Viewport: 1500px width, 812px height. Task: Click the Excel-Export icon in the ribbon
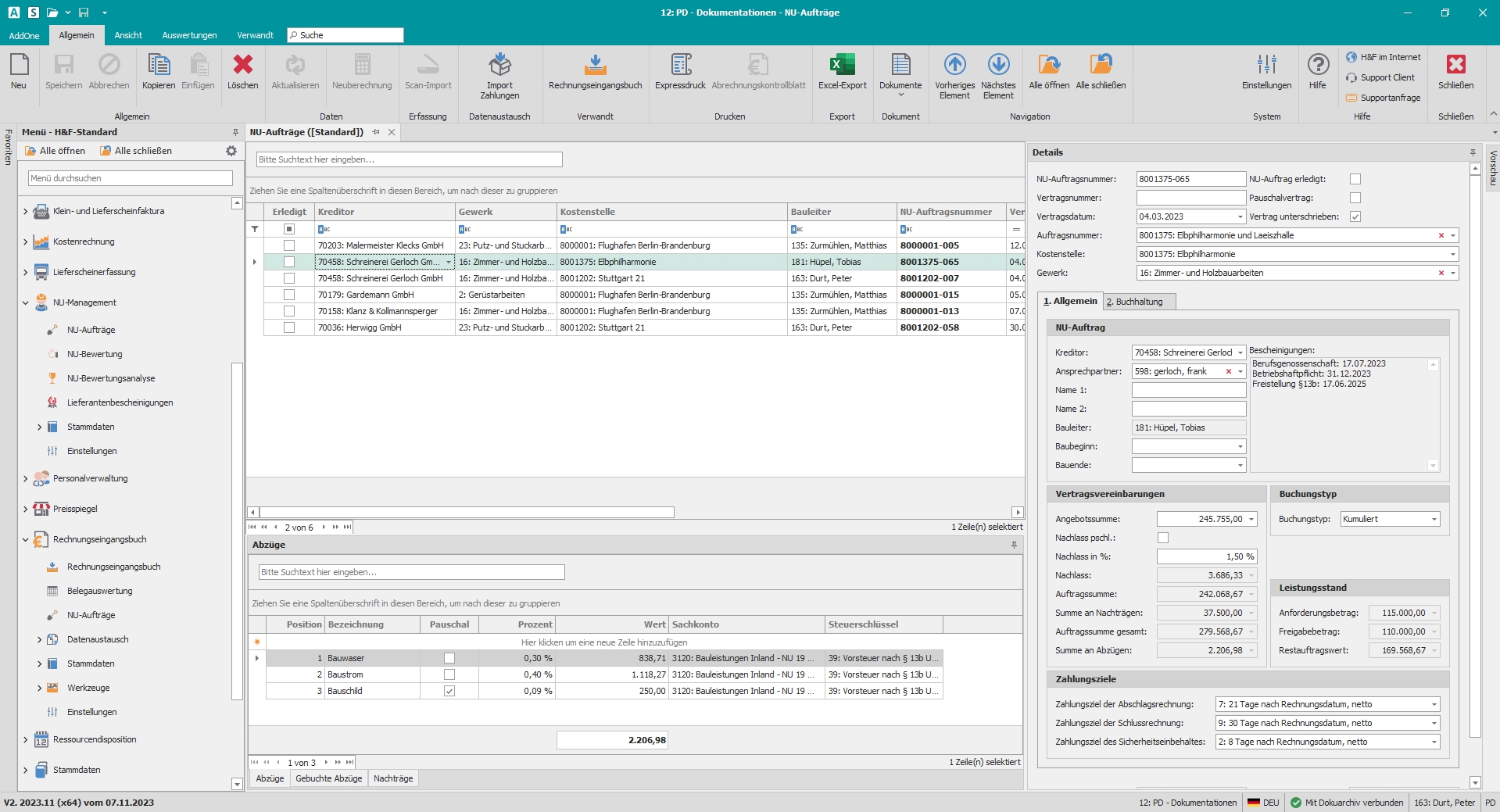point(842,66)
